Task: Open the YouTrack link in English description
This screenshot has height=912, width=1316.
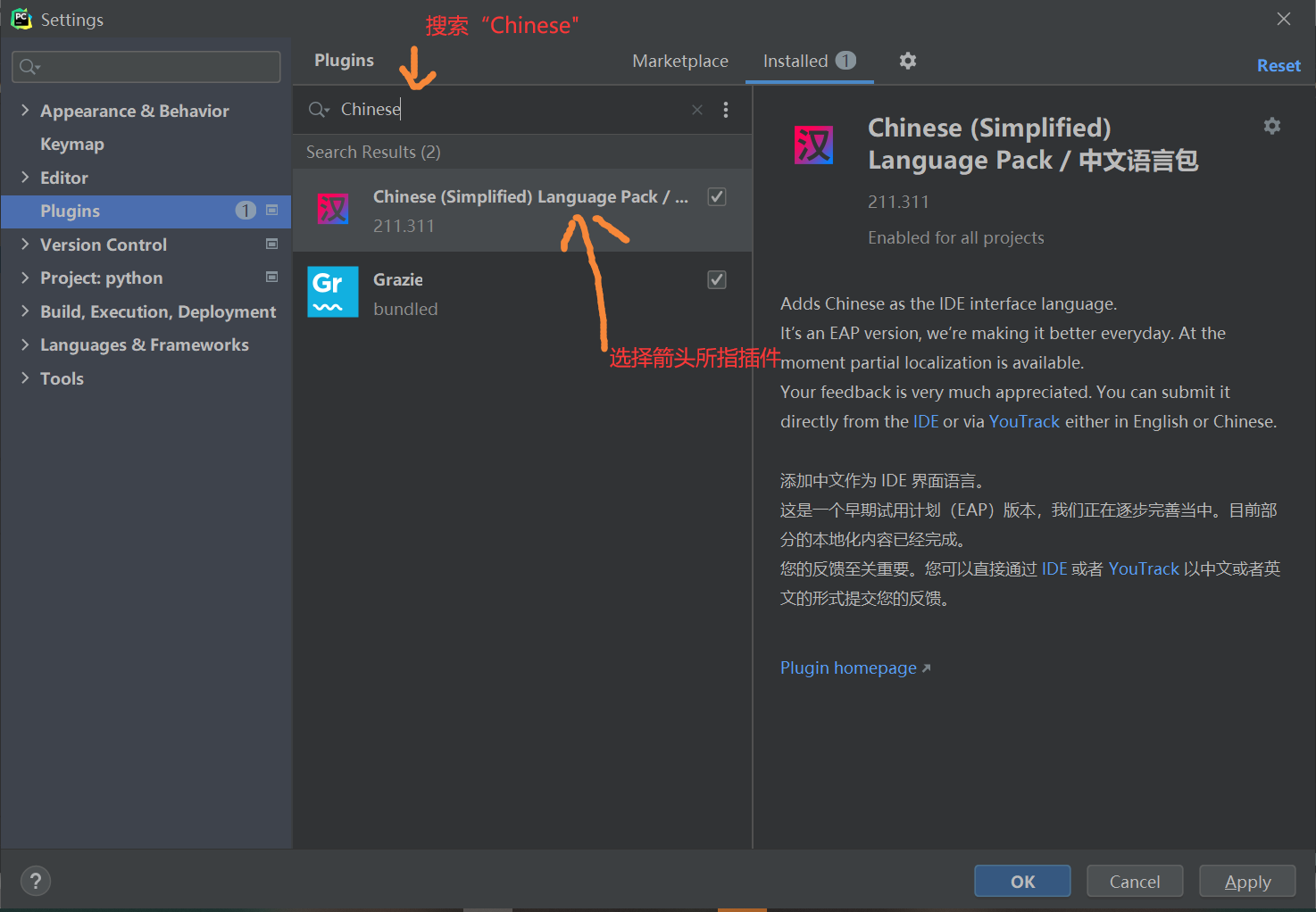Action: (x=1024, y=421)
